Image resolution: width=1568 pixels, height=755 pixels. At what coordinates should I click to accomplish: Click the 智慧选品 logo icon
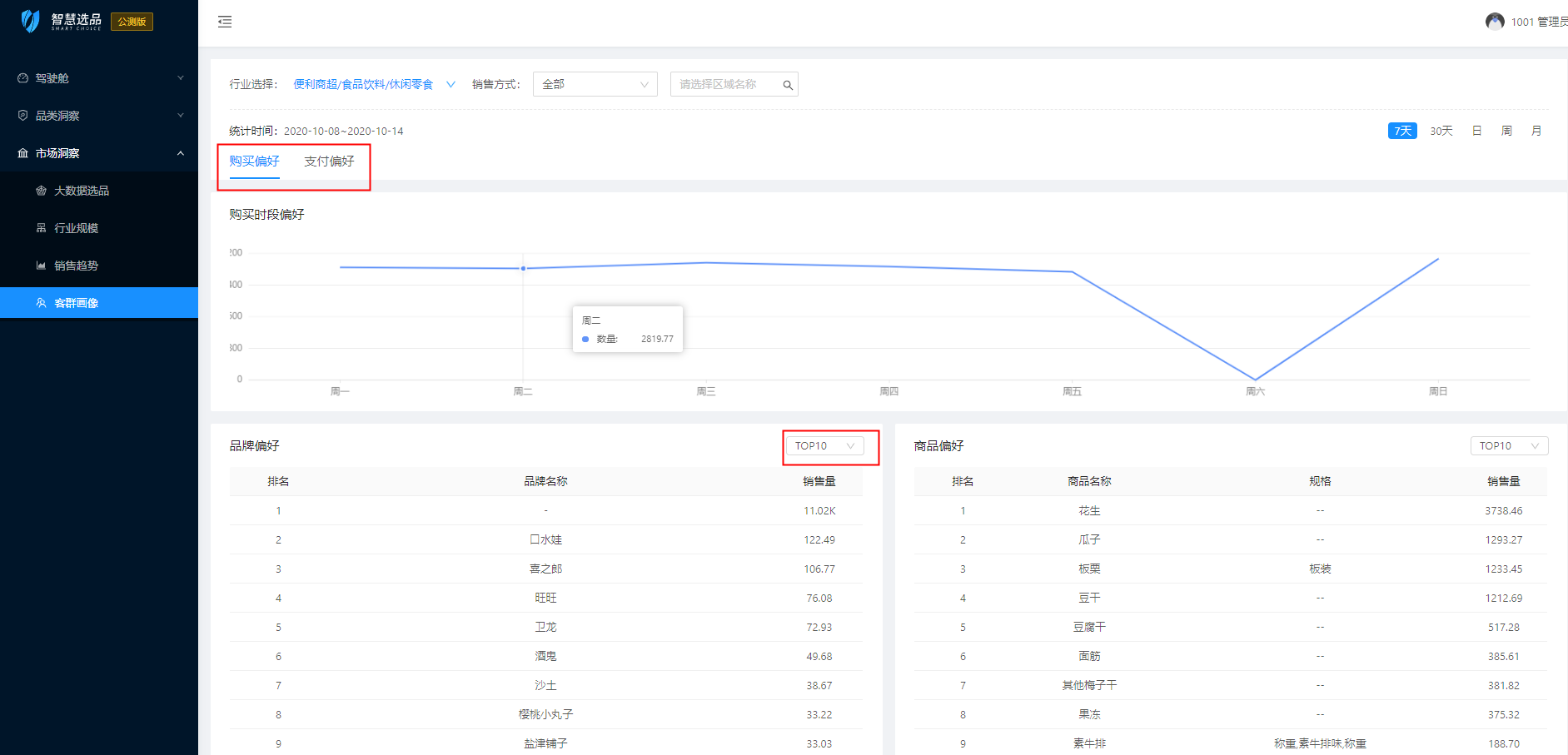[31, 21]
